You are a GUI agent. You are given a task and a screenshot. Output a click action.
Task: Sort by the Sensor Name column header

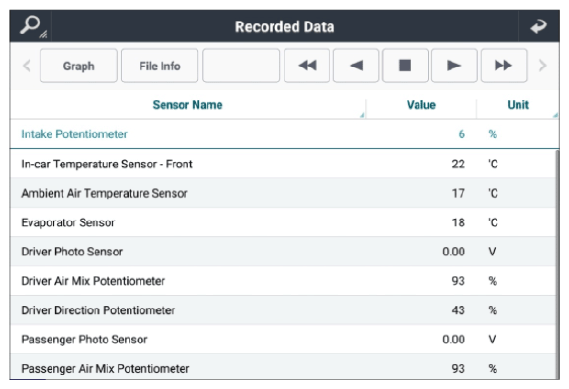coord(188,105)
